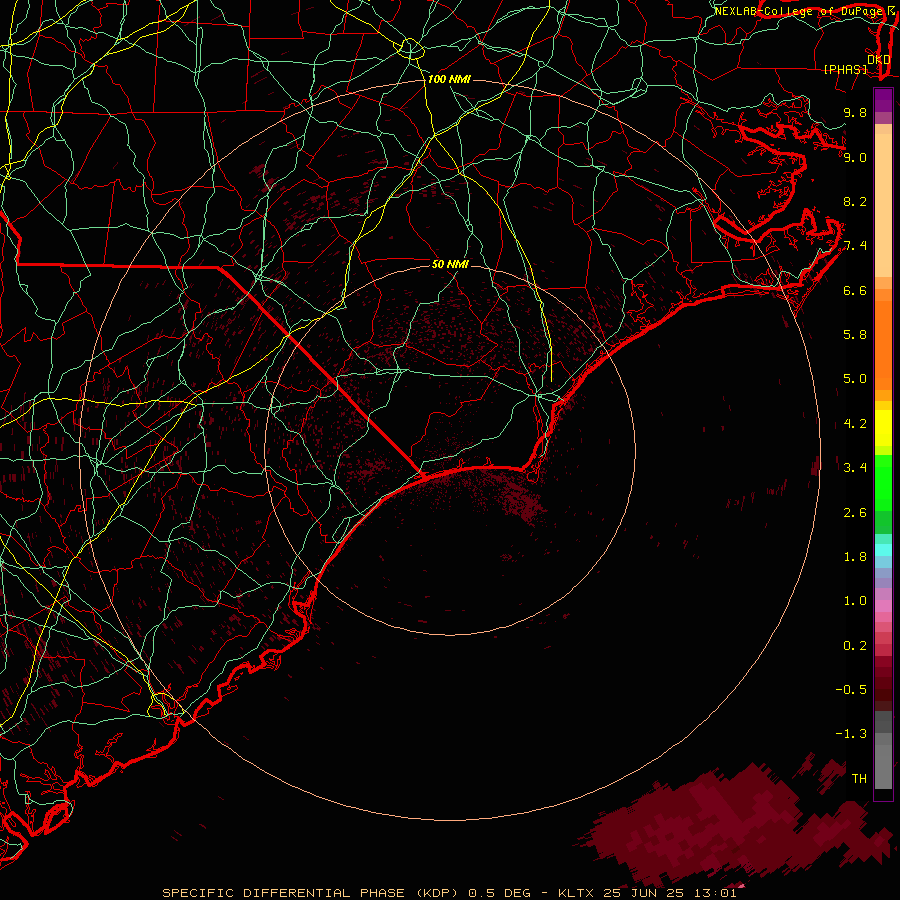Pick the gray segment at the color bar bottom

tap(883, 761)
